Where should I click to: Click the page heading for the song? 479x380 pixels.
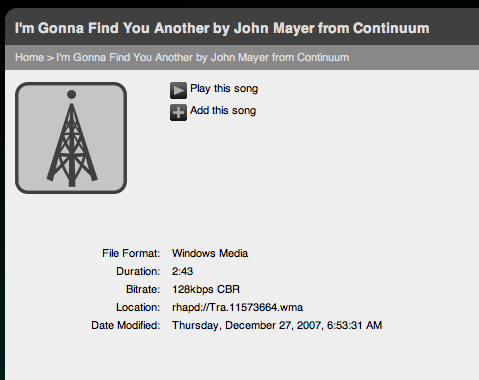tap(222, 28)
